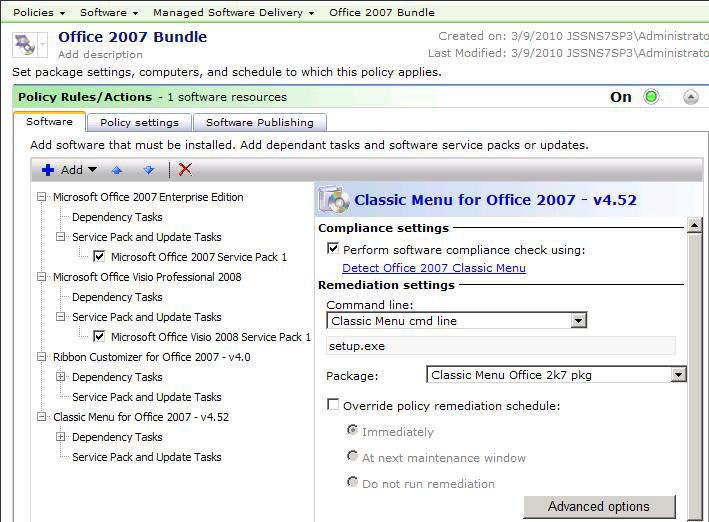Open the Software menu

click(109, 12)
